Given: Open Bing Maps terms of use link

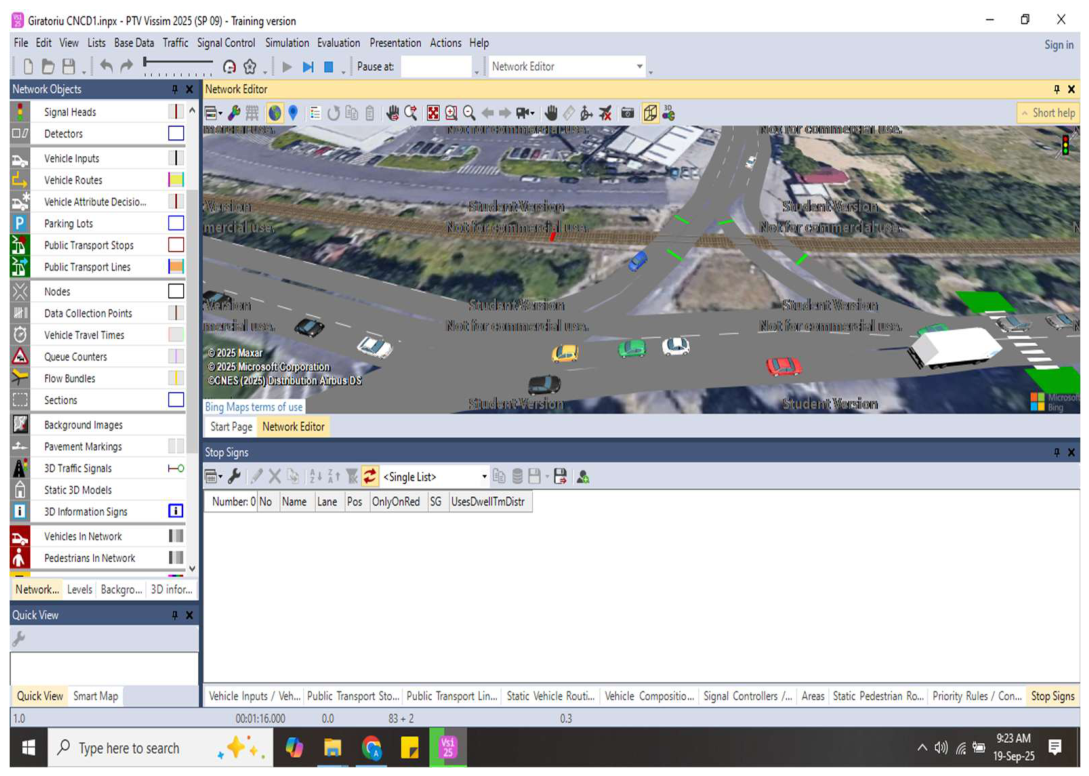Looking at the screenshot, I should (x=253, y=407).
